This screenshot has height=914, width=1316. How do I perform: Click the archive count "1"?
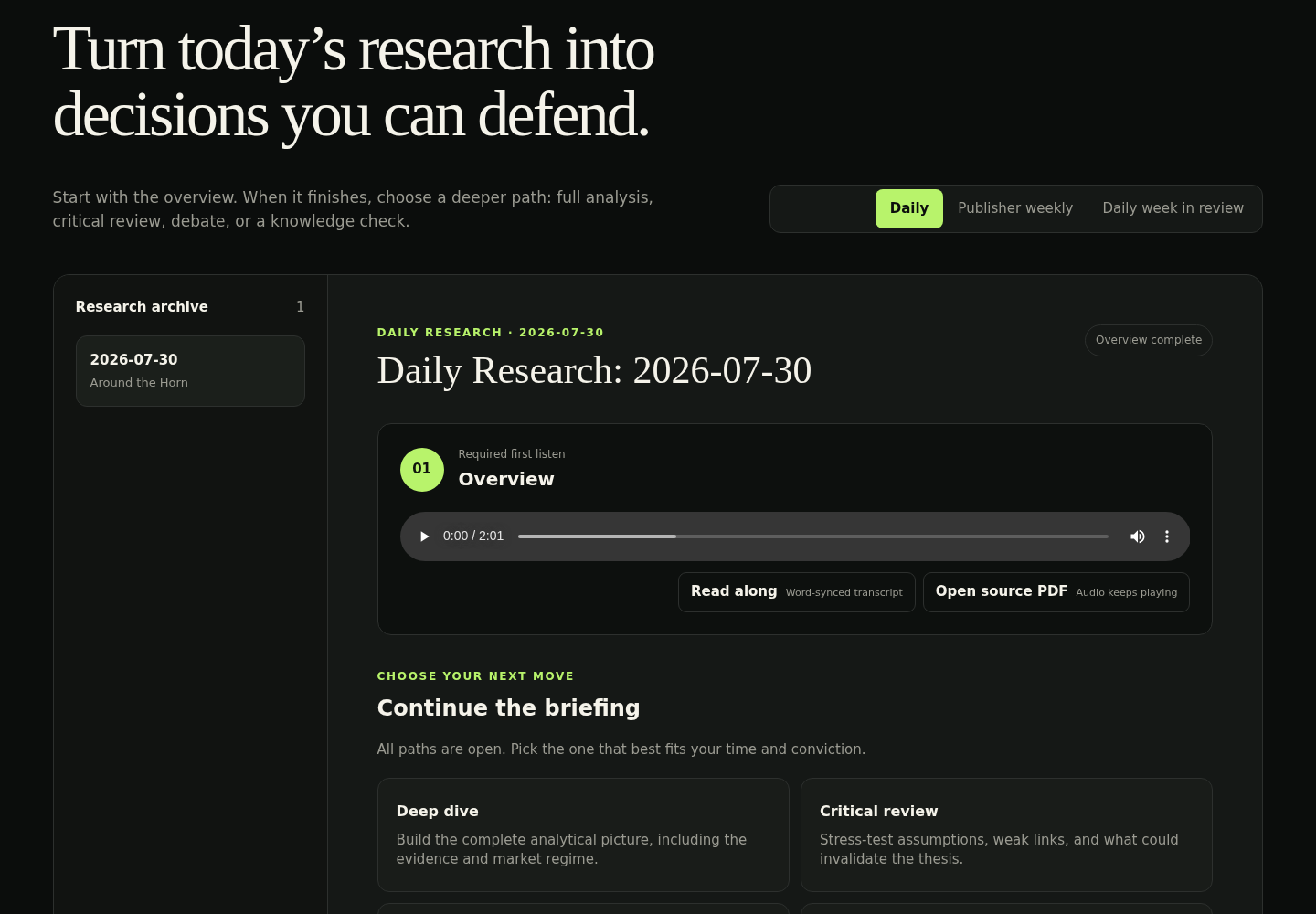[300, 307]
